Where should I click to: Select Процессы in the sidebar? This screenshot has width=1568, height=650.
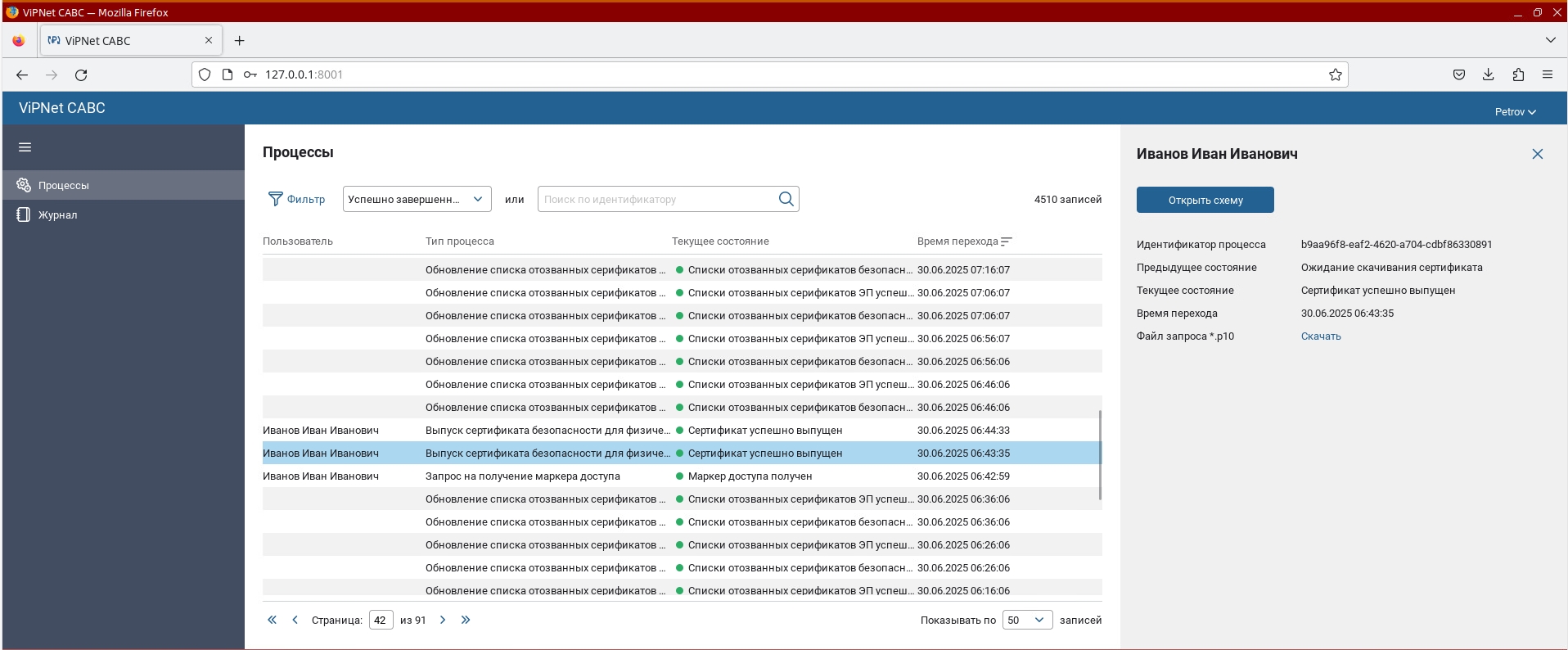[x=63, y=185]
